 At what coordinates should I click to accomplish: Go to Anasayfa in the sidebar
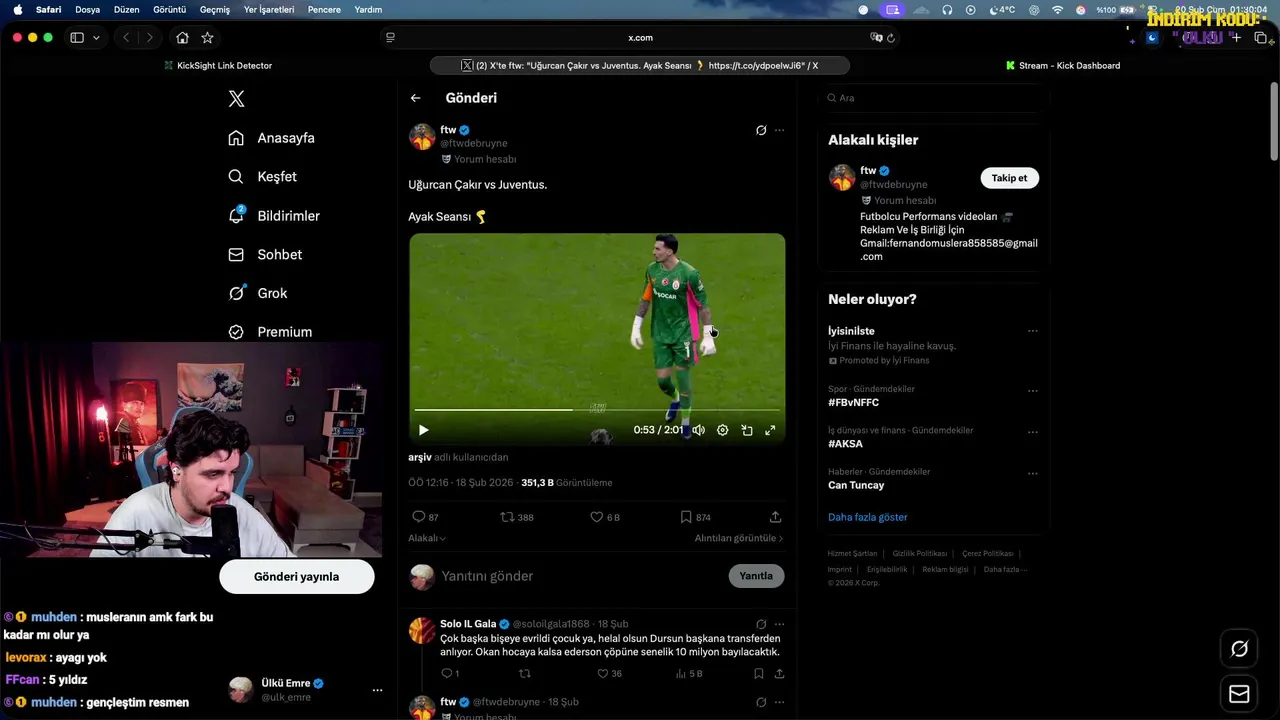(x=271, y=138)
